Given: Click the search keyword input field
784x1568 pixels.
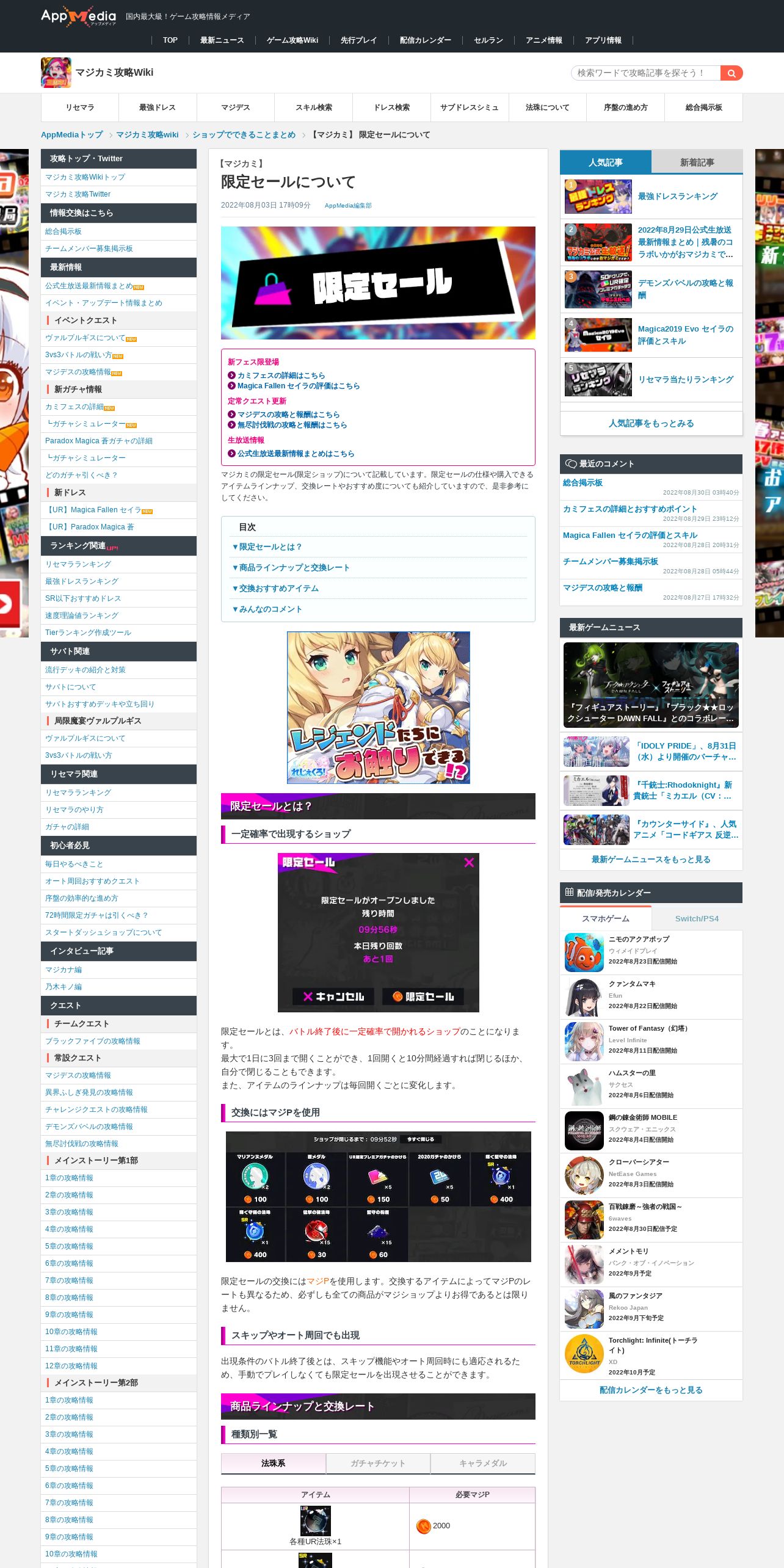Looking at the screenshot, I should click(645, 73).
